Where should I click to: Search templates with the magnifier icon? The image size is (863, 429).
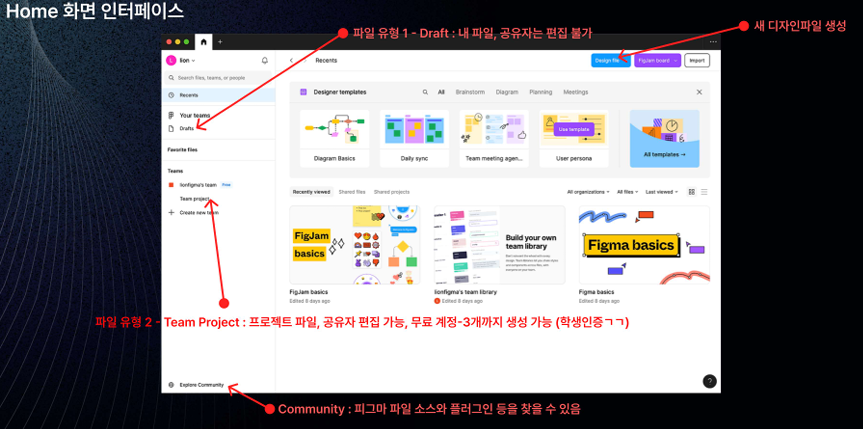(x=425, y=92)
